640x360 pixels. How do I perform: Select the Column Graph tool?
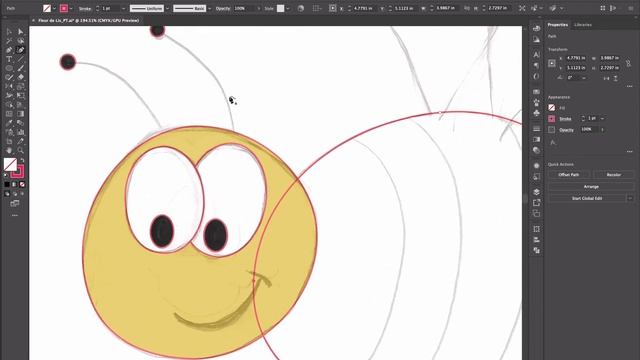tap(20, 132)
